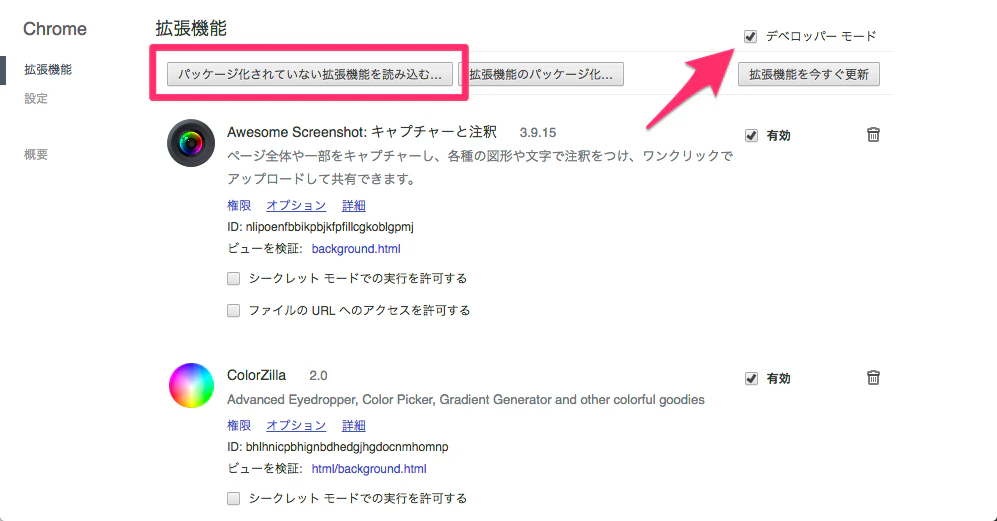Image resolution: width=997 pixels, height=521 pixels.
Task: Select 概要 in the sidebar
Action: click(x=36, y=155)
